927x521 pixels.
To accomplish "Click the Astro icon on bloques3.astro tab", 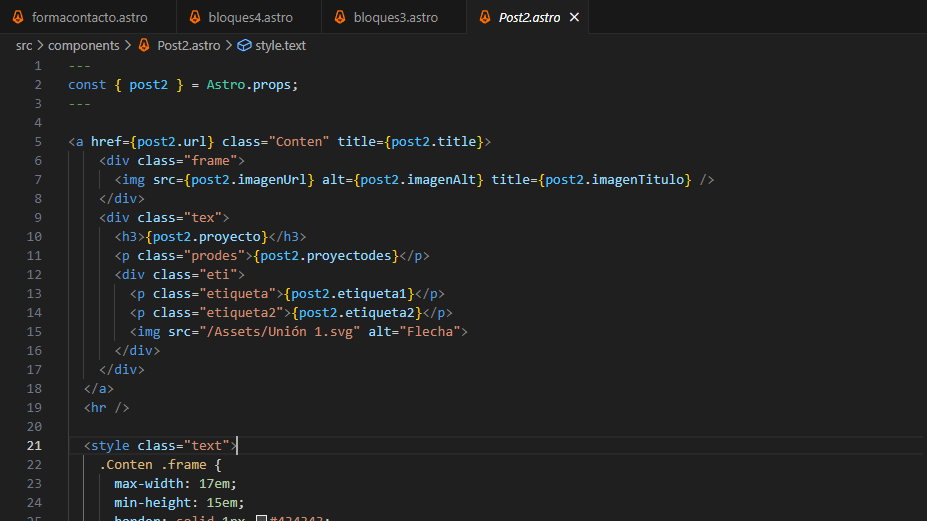I will coord(341,18).
